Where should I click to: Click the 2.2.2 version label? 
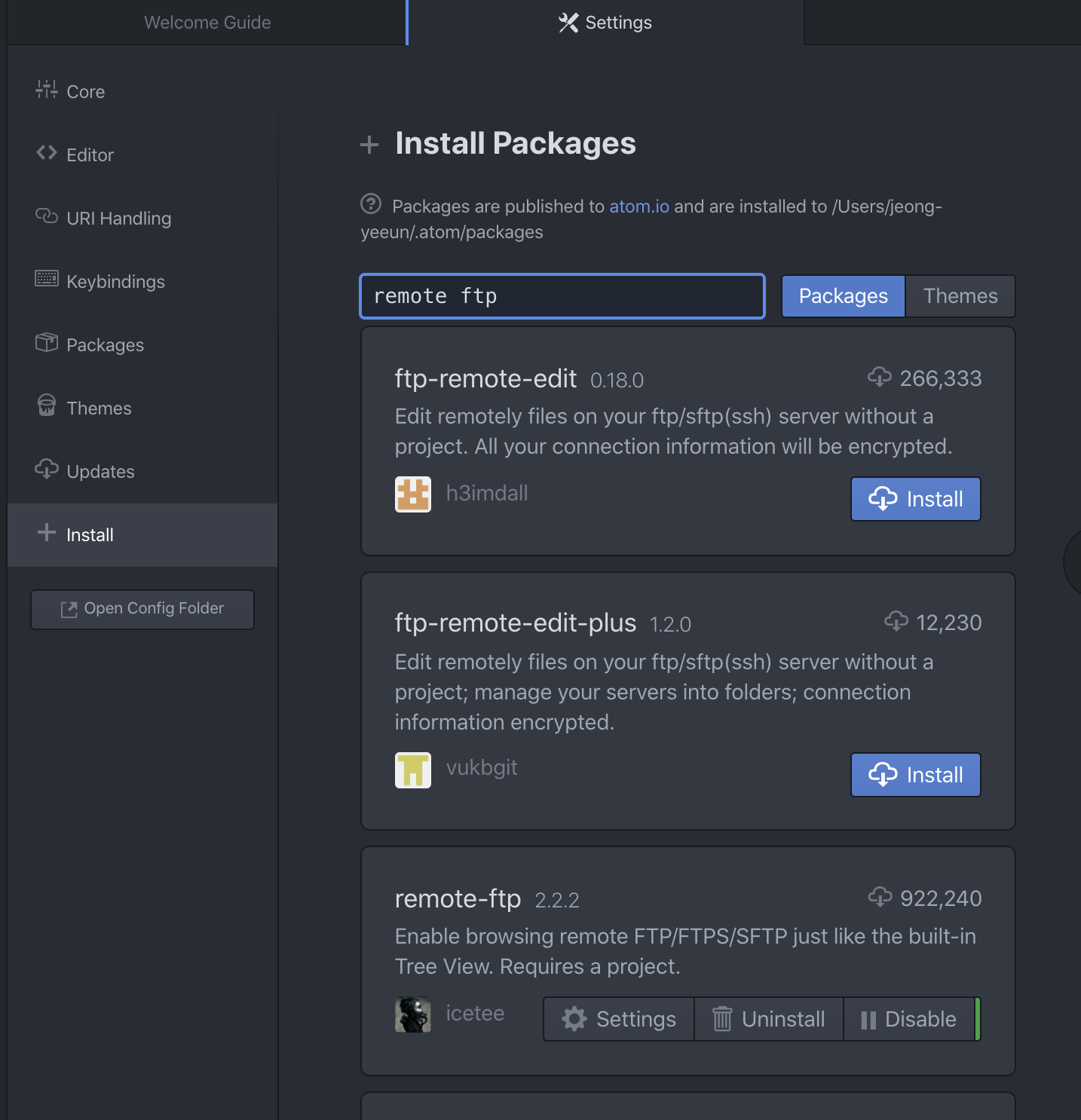pos(557,901)
